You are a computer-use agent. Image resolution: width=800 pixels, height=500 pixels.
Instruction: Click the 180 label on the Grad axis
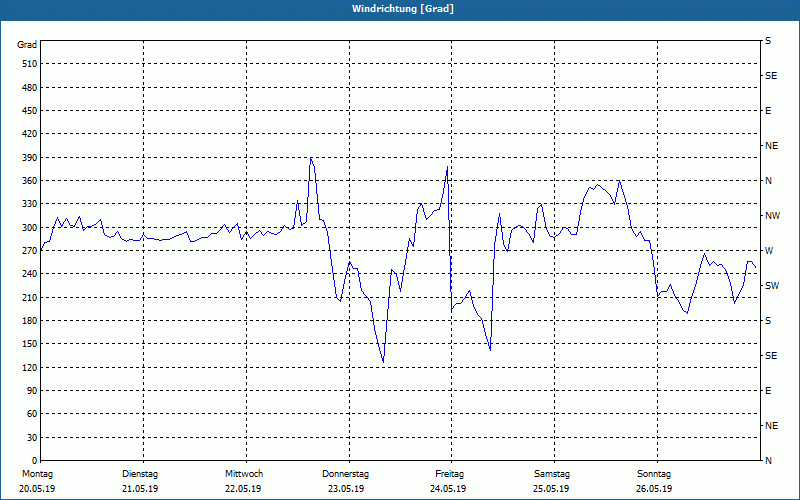coord(30,321)
